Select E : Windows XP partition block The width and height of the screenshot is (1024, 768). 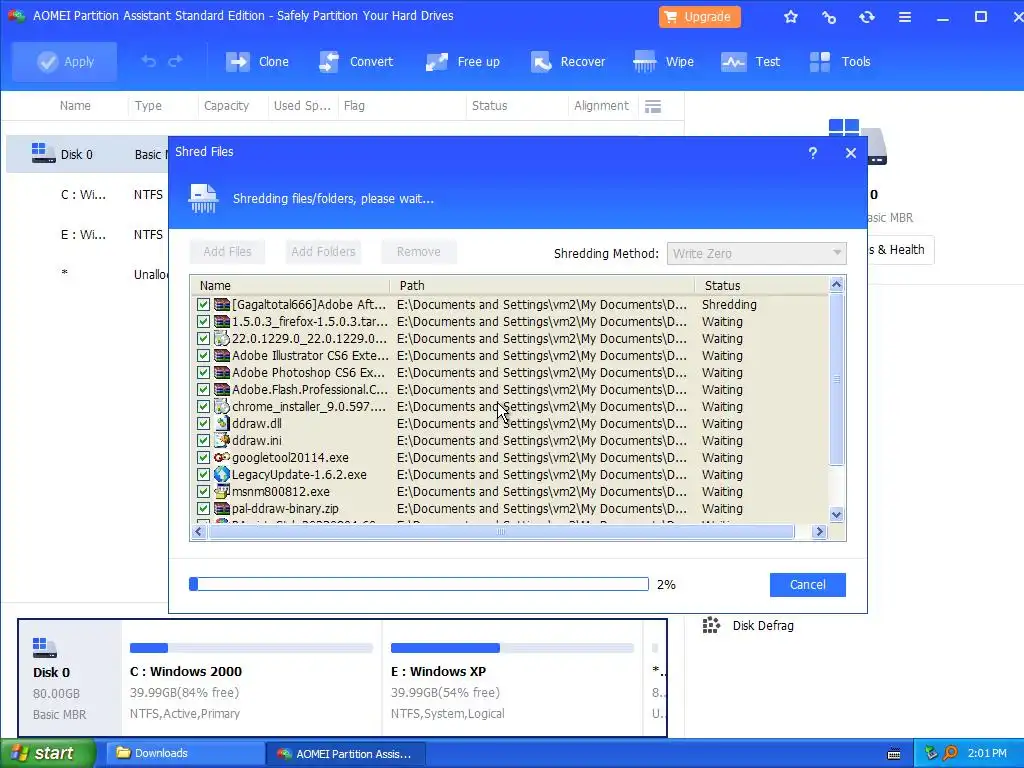[x=512, y=678]
